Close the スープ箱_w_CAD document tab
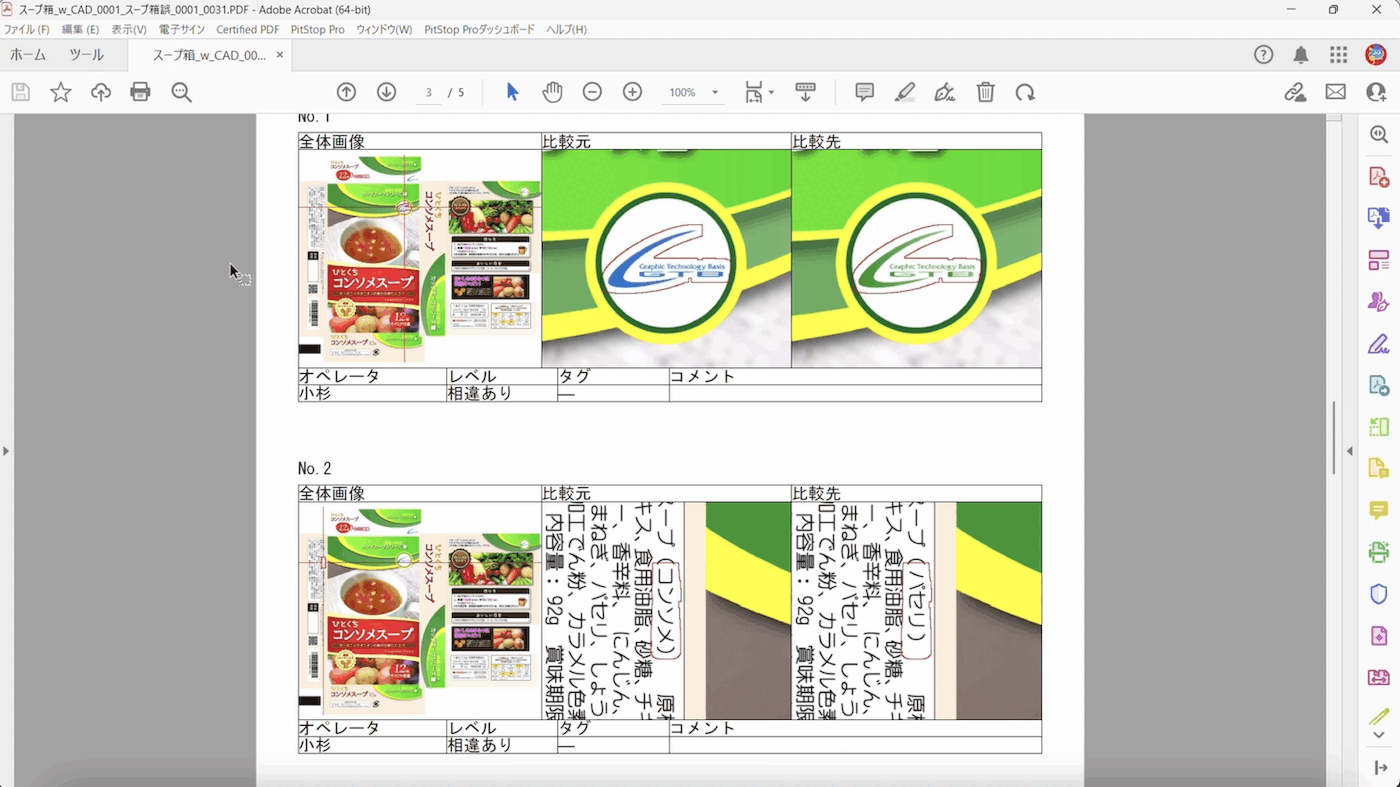 280,55
